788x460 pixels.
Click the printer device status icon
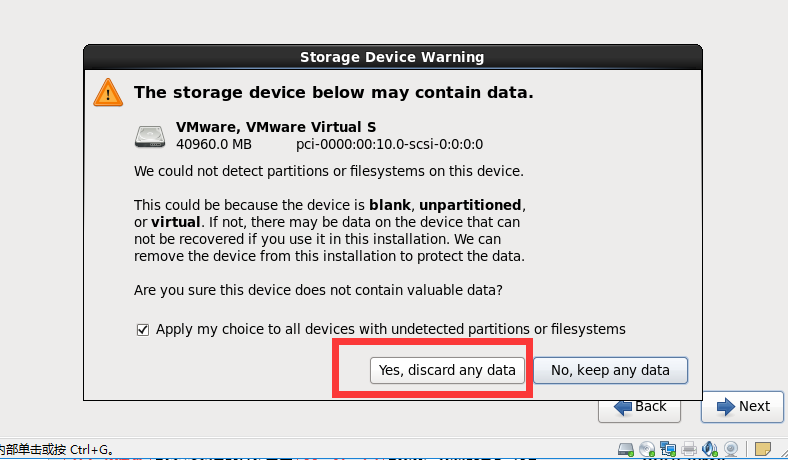point(689,448)
